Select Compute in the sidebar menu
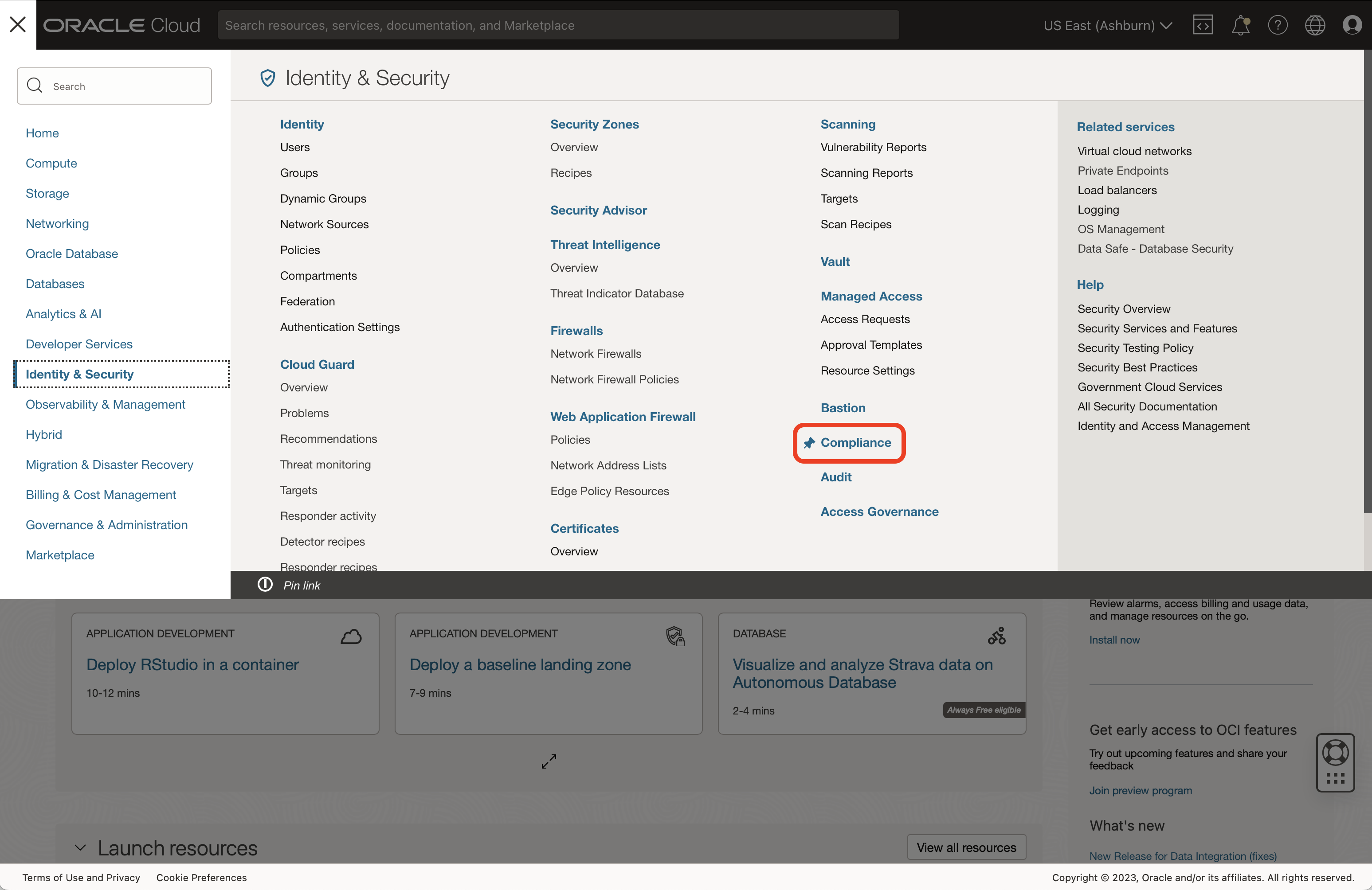The width and height of the screenshot is (1372, 890). click(x=51, y=163)
